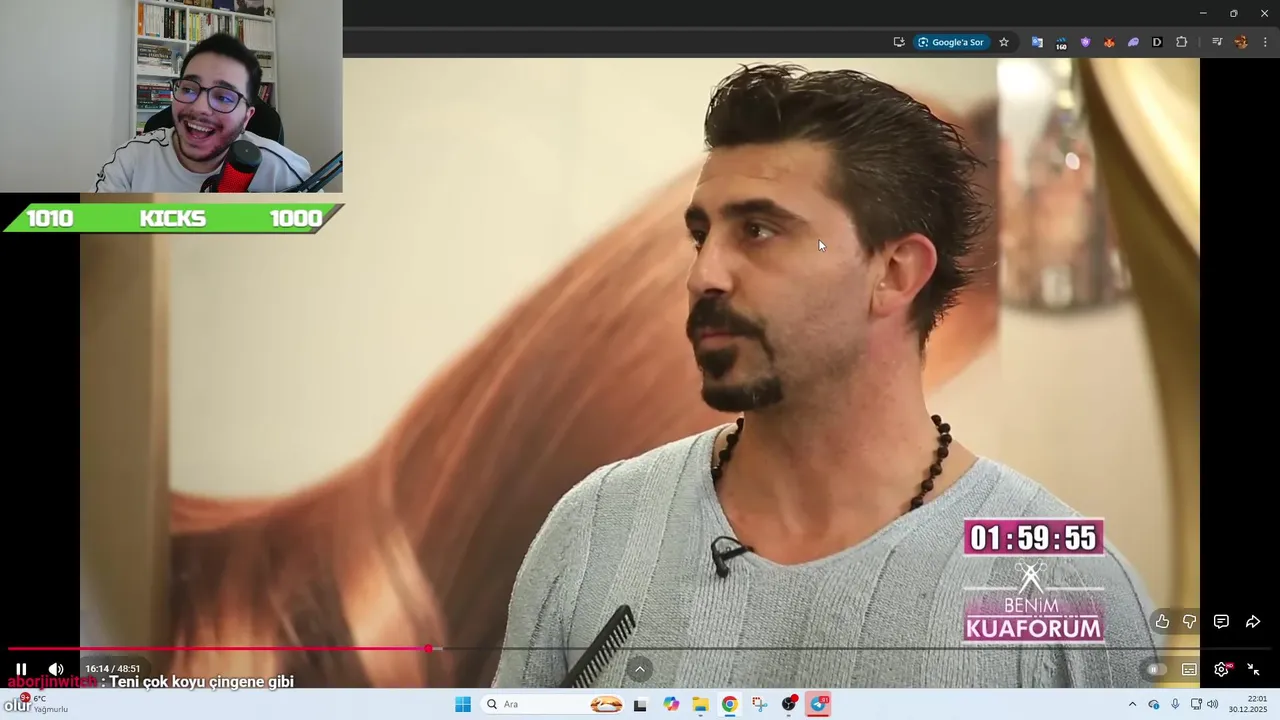
Task: Dislike the video with thumbs down
Action: coord(1189,622)
